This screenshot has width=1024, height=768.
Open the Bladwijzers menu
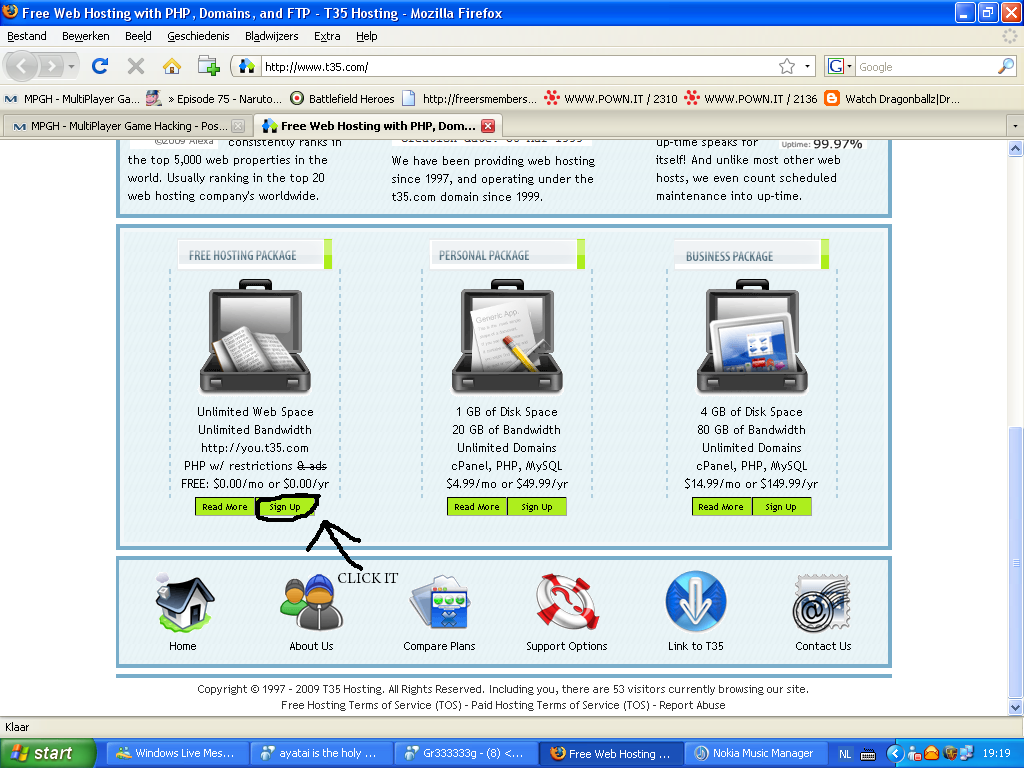(272, 36)
